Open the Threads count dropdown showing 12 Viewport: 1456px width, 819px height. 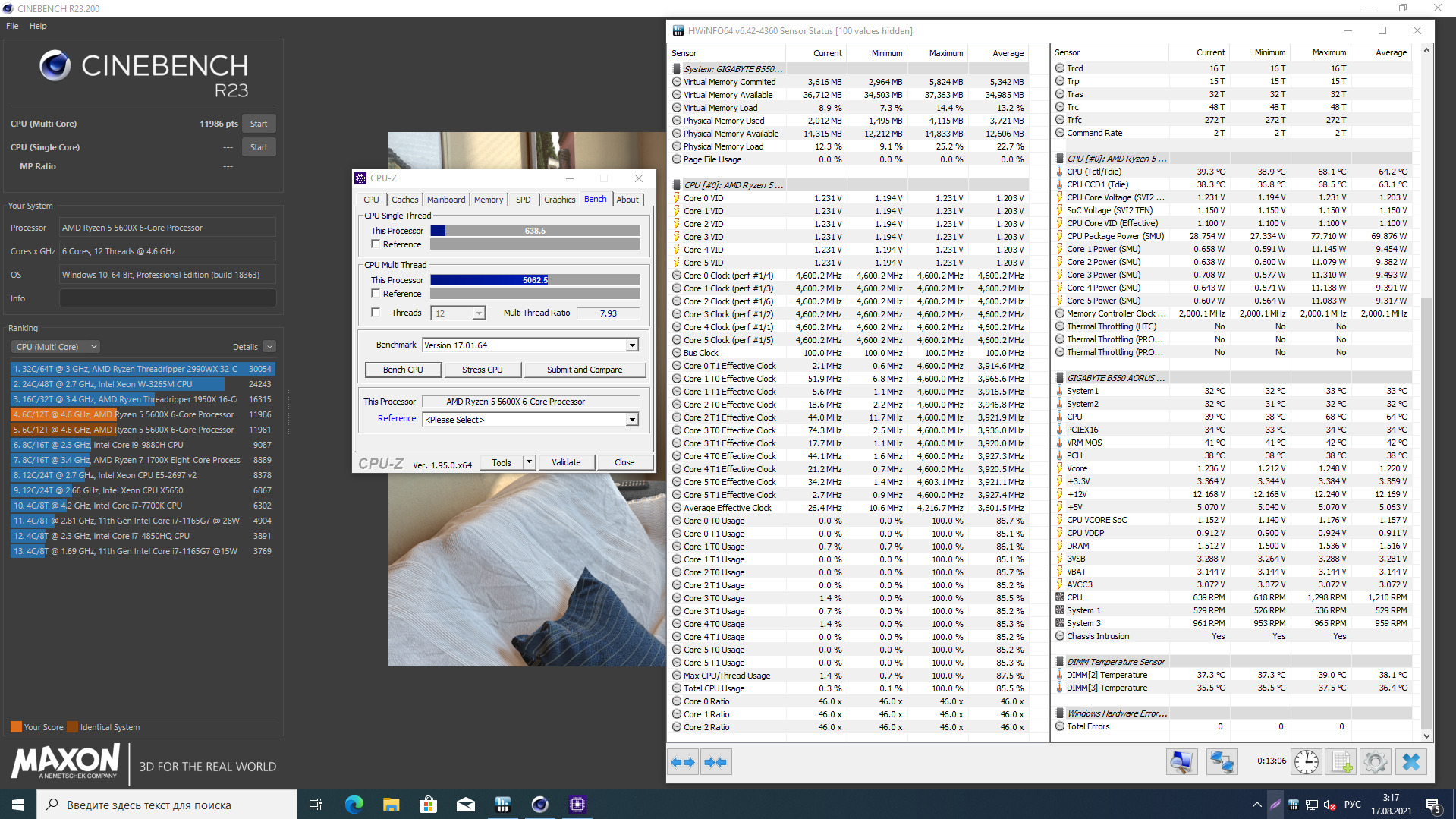(479, 313)
